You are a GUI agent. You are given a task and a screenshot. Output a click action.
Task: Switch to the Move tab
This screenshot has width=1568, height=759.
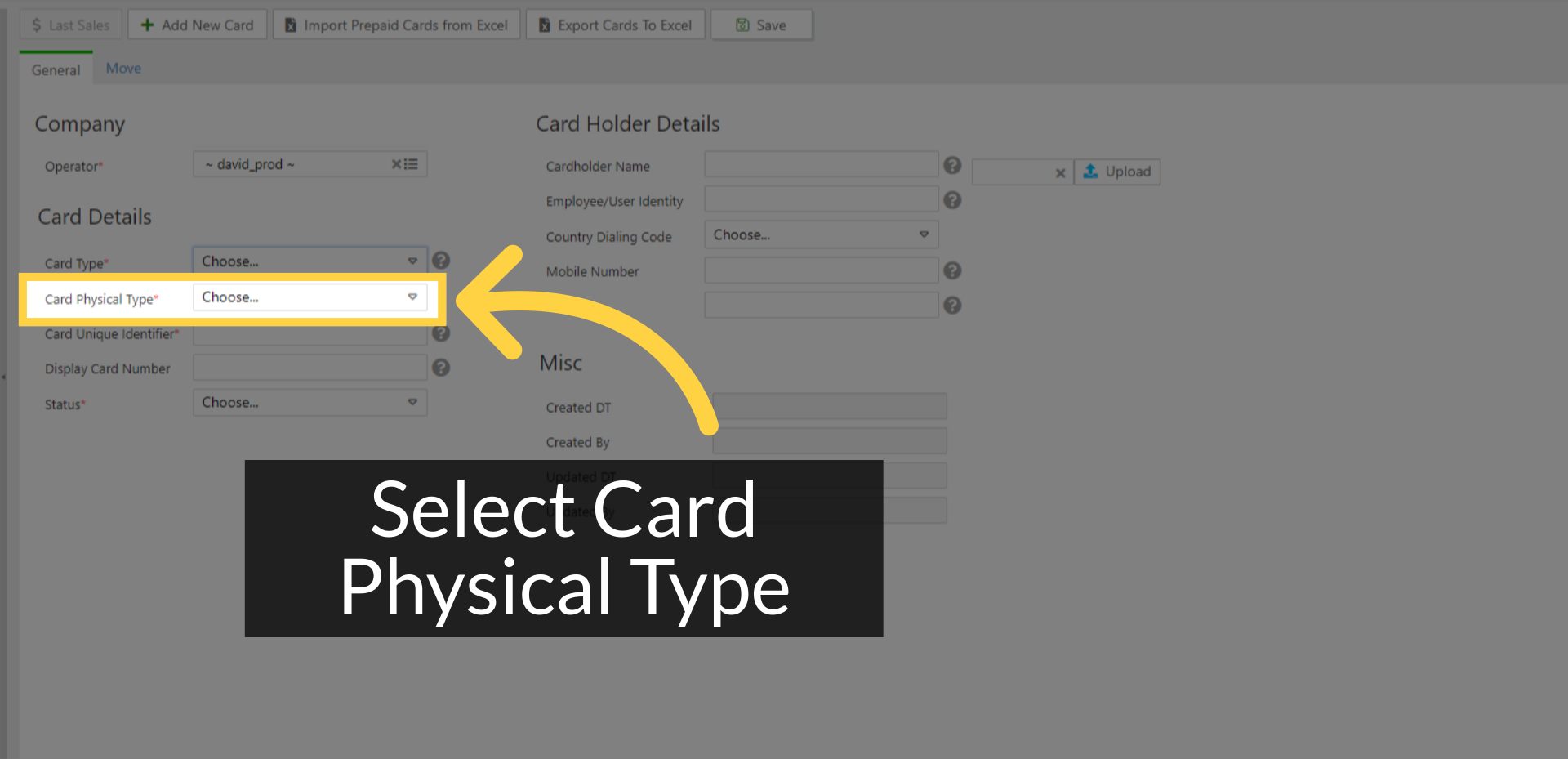coord(123,69)
